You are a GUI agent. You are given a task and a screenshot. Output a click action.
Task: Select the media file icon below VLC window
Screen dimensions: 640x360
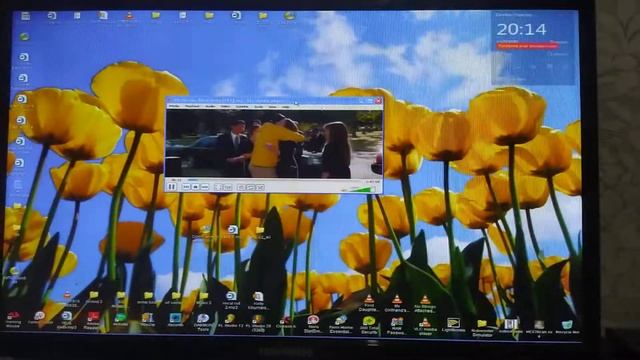(x=233, y=231)
